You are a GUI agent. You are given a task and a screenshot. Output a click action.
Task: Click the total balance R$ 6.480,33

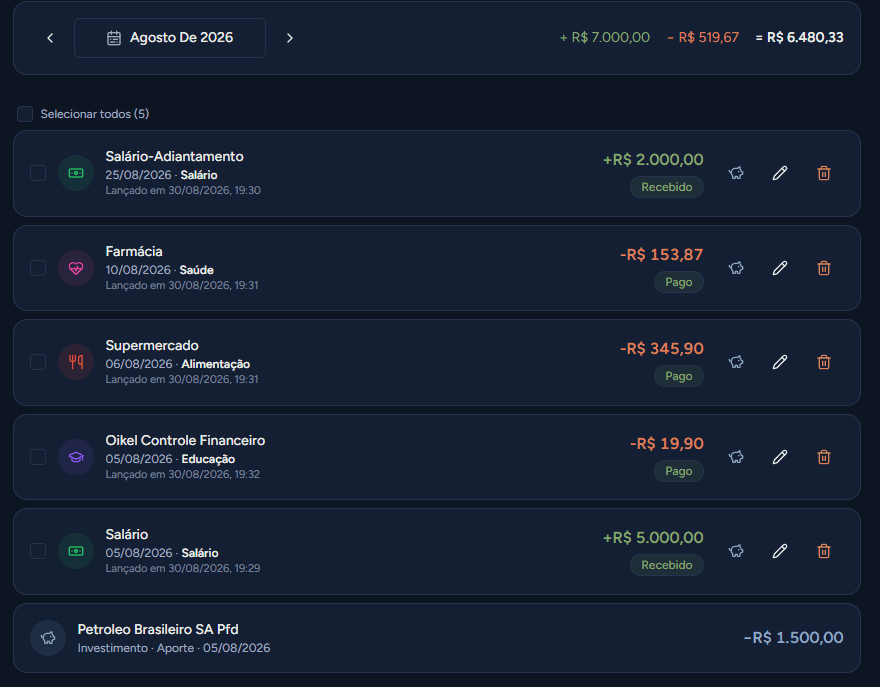tap(799, 38)
